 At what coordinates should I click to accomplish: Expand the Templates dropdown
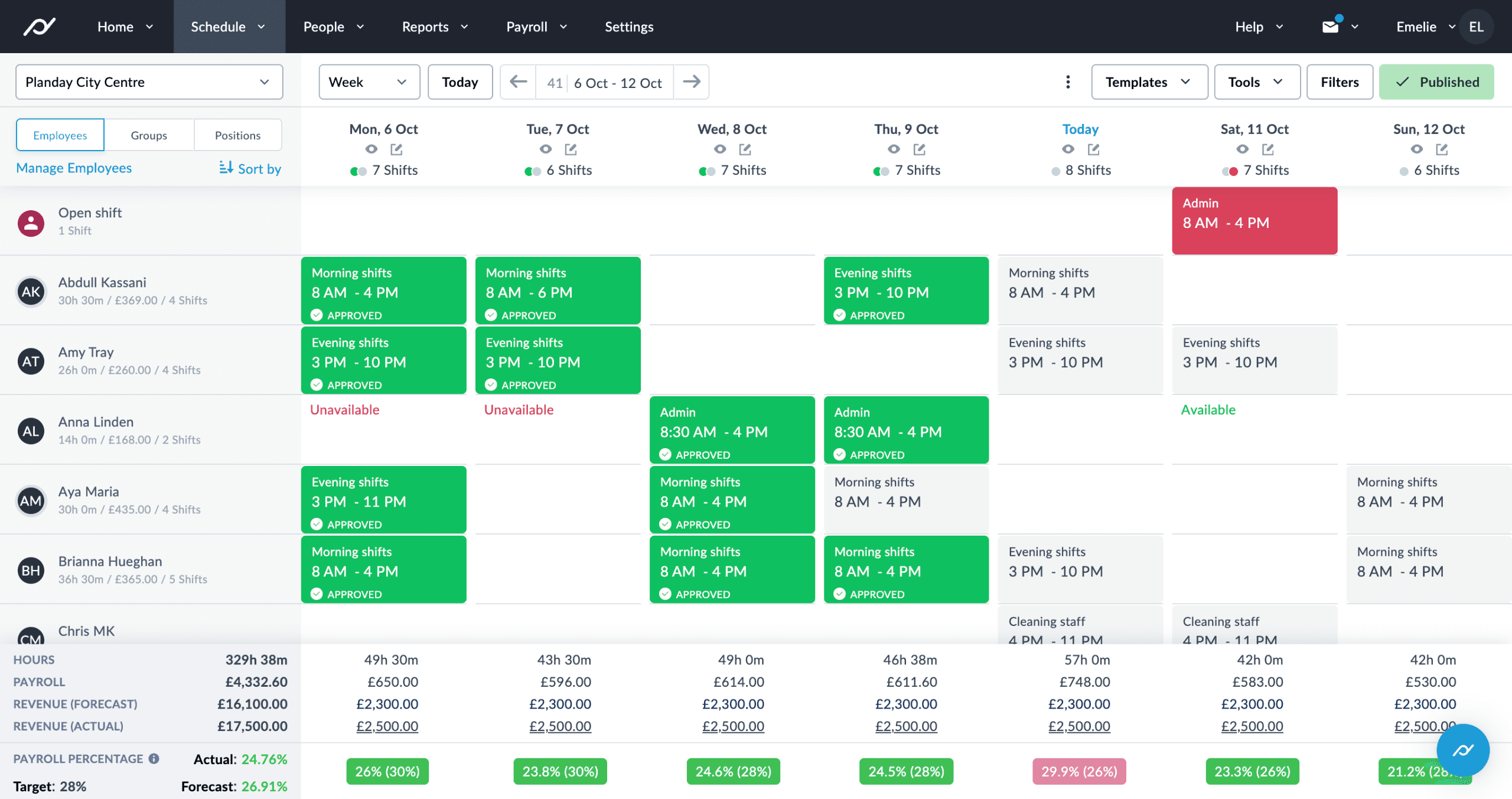pos(1148,82)
